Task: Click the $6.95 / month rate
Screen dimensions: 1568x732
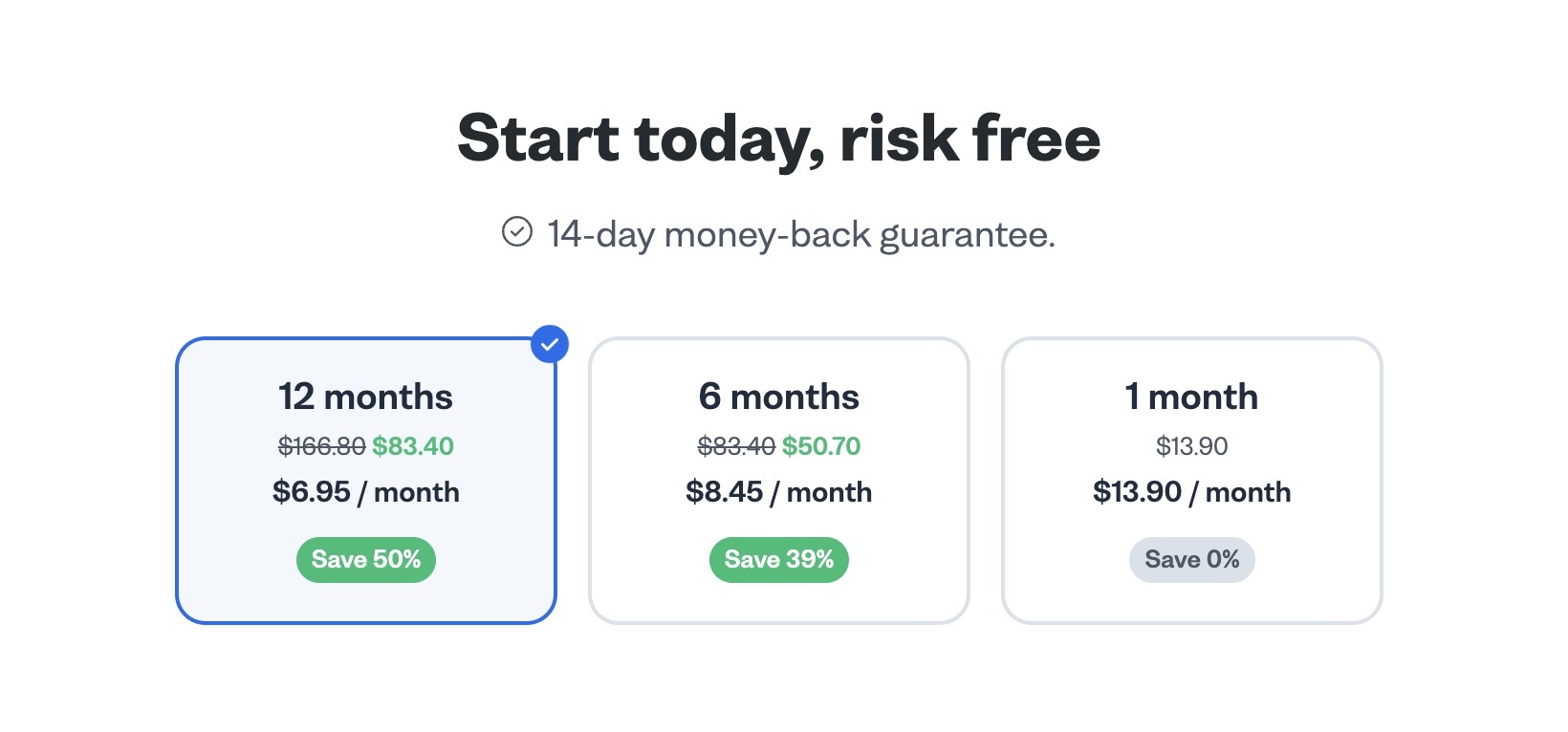Action: click(x=365, y=492)
